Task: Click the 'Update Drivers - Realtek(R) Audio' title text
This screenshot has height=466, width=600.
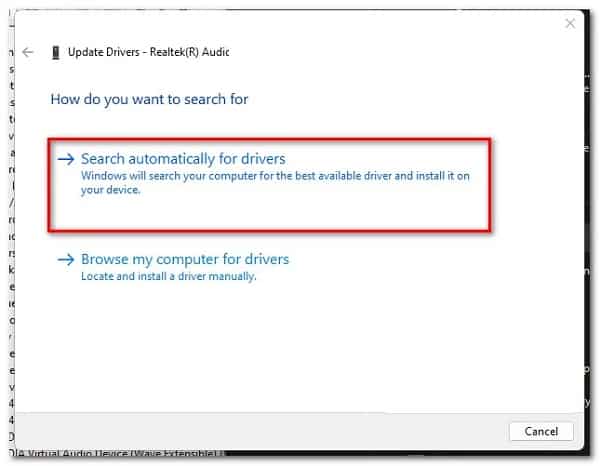Action: tap(148, 52)
